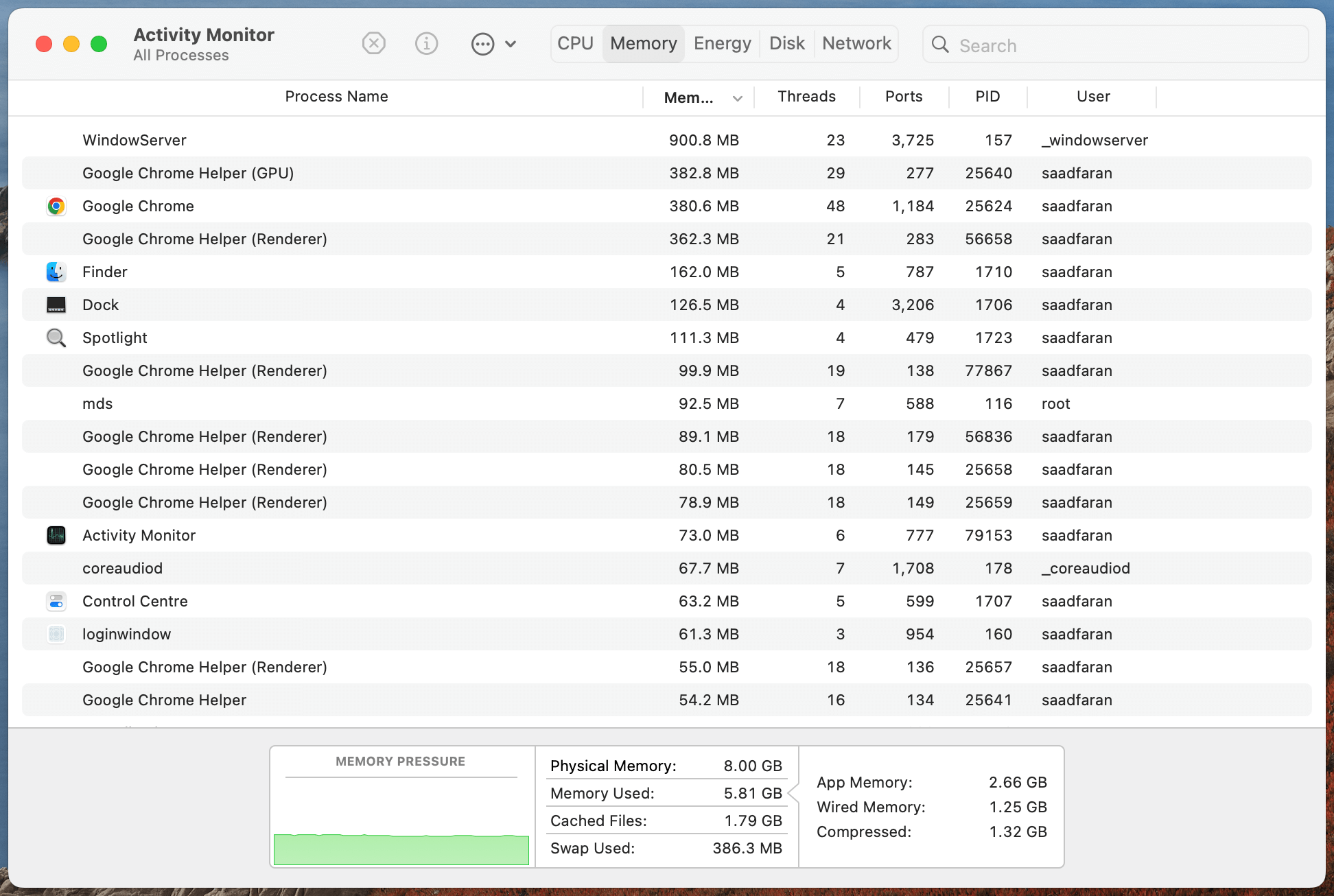The width and height of the screenshot is (1334, 896).
Task: Sort by User column header
Action: coord(1093,97)
